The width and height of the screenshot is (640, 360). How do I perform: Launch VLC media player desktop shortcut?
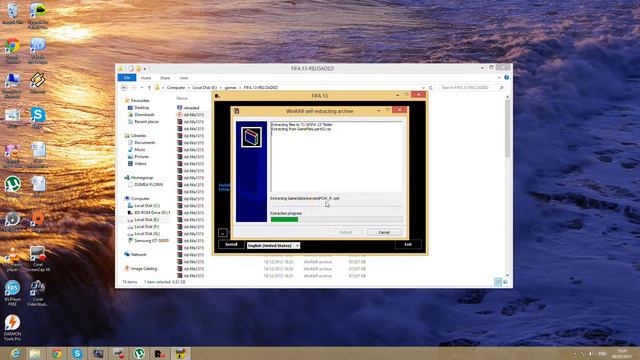[x=13, y=259]
